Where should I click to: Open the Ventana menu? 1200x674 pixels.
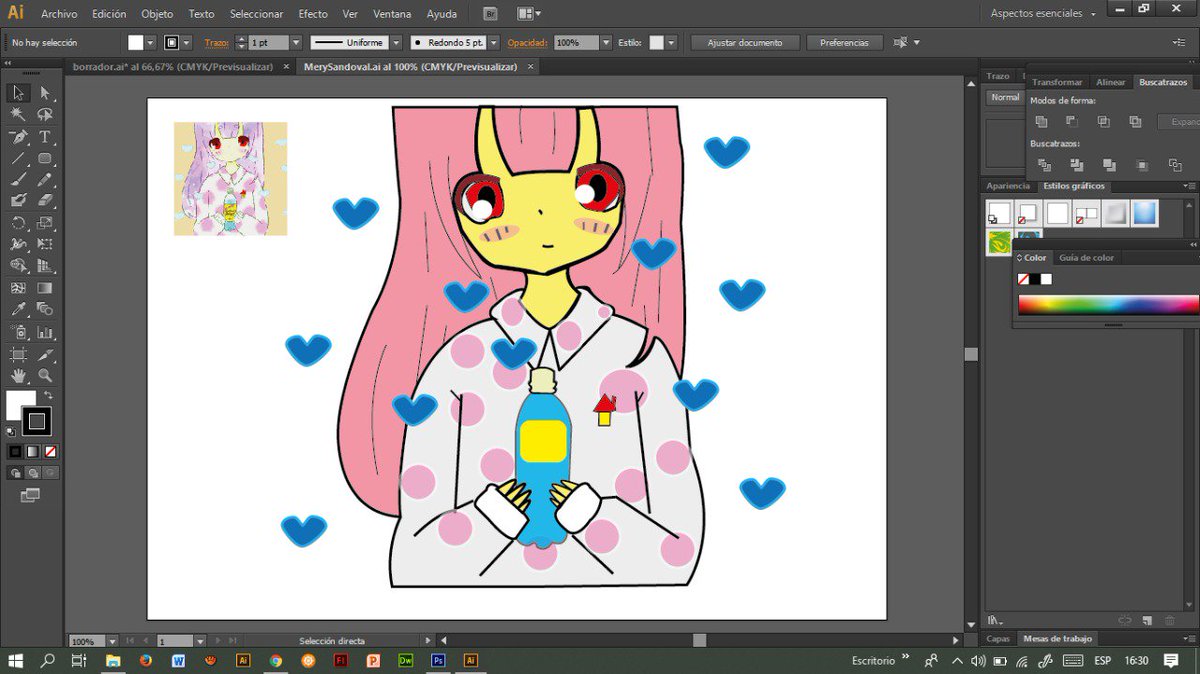tap(392, 14)
